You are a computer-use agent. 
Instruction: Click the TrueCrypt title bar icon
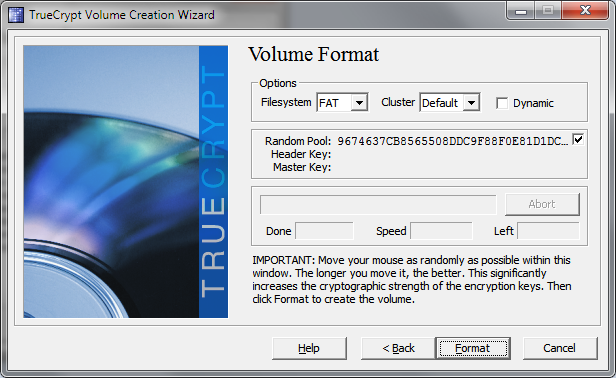16,15
